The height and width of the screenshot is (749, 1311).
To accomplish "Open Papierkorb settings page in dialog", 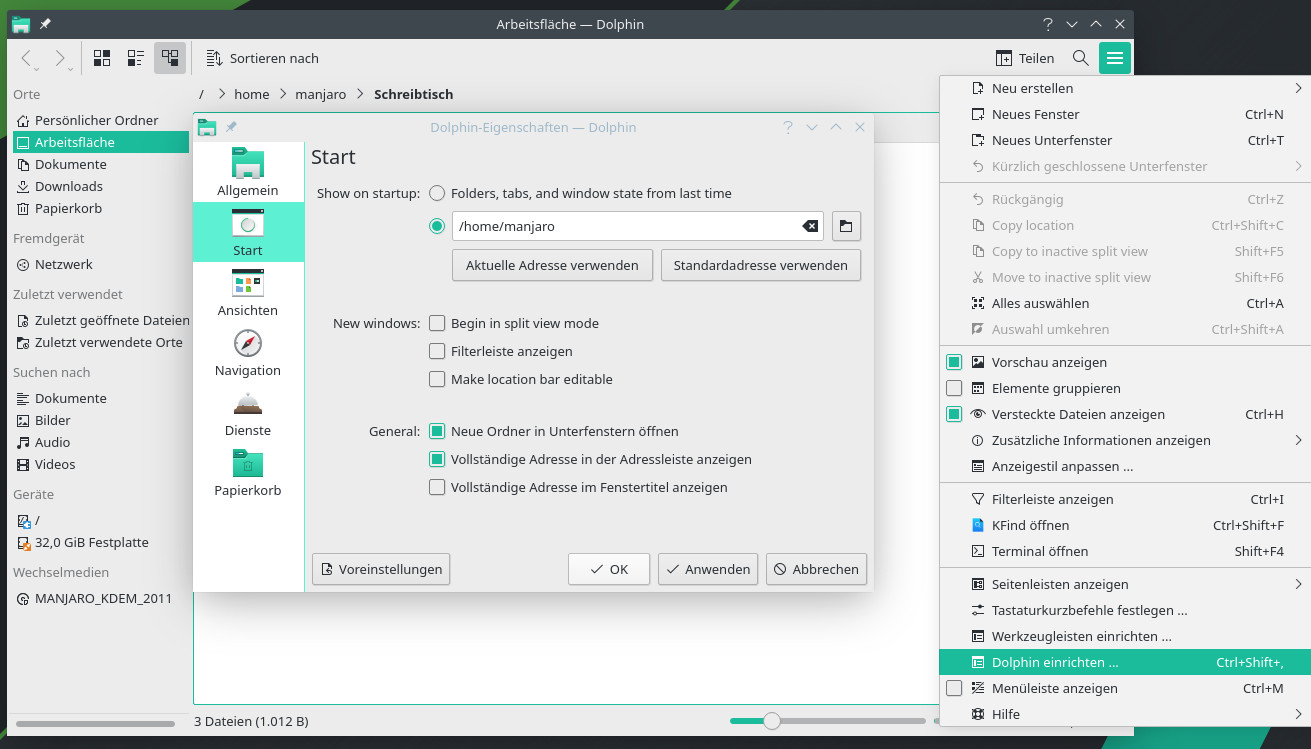I will [248, 472].
